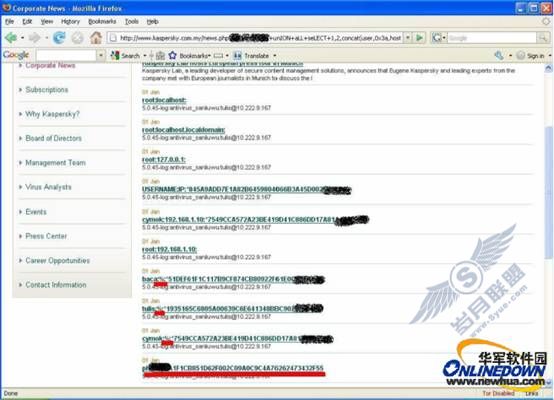The image size is (554, 400).
Task: Open the Bookmarks menu
Action: pos(102,22)
